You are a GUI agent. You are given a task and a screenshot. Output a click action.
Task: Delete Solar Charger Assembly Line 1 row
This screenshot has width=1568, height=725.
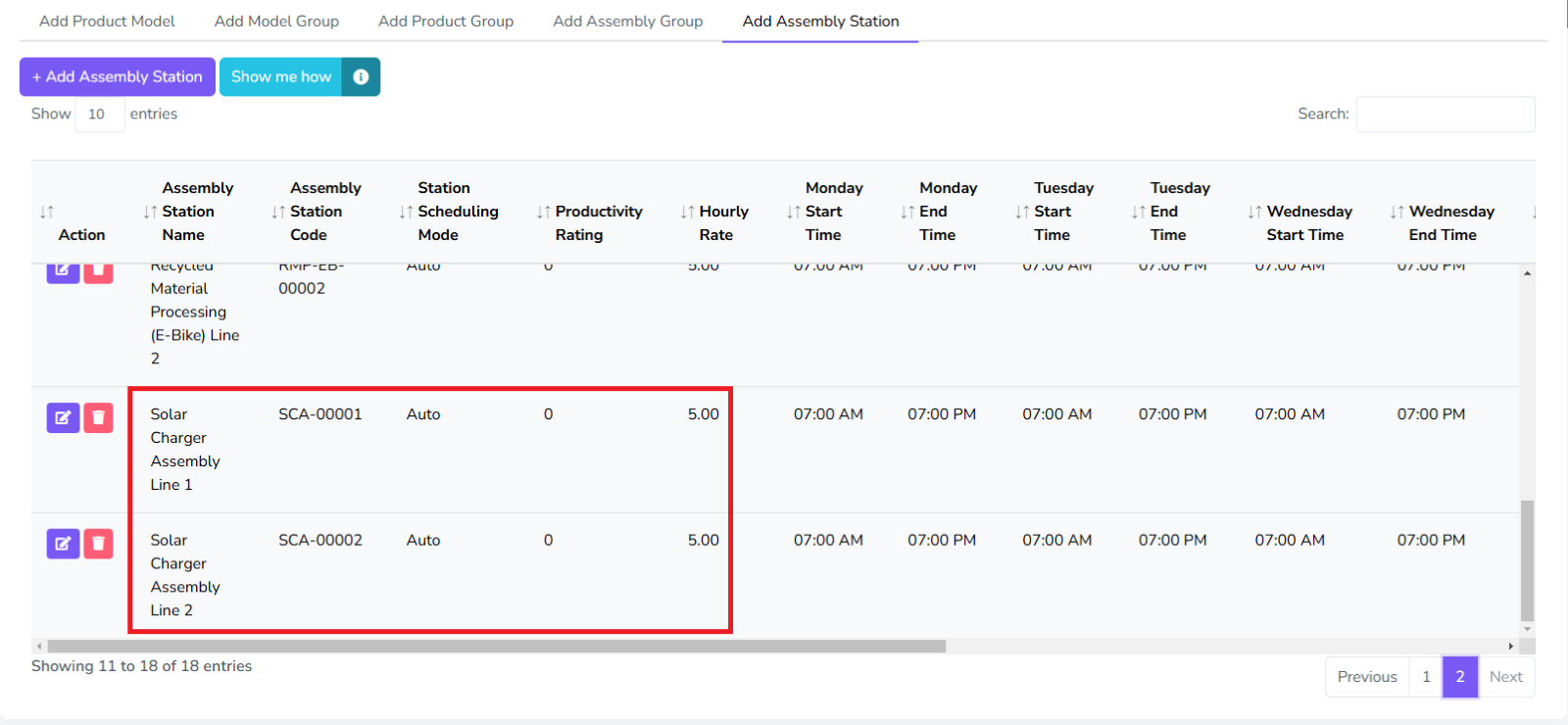(x=98, y=418)
